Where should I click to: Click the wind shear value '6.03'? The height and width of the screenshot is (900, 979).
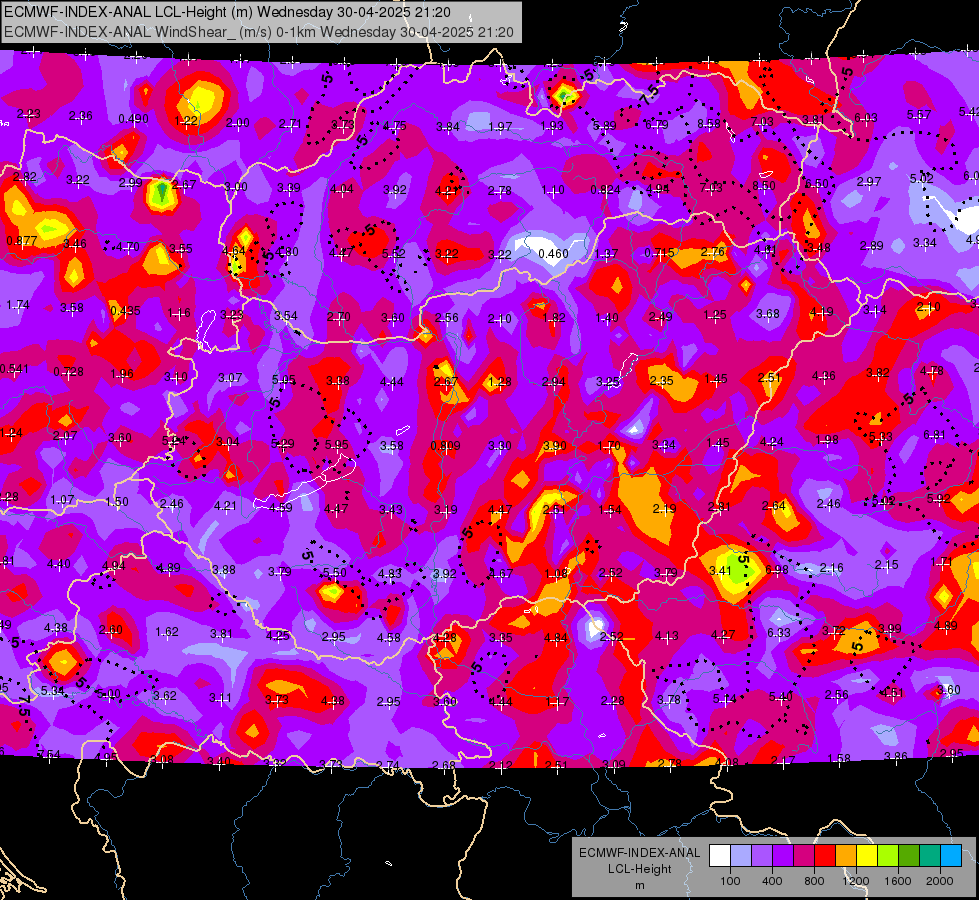(x=865, y=117)
